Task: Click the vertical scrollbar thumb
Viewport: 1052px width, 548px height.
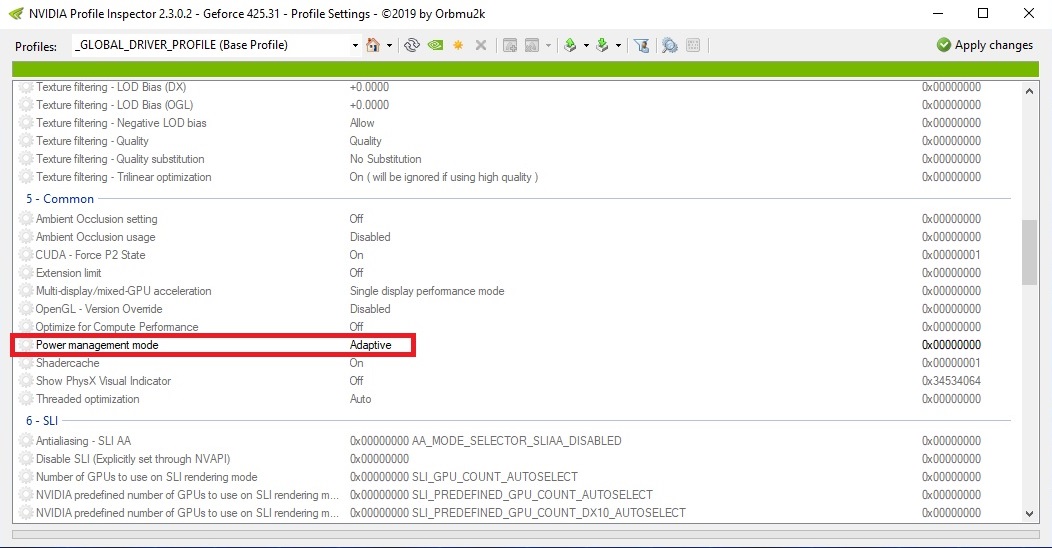Action: tap(1029, 252)
